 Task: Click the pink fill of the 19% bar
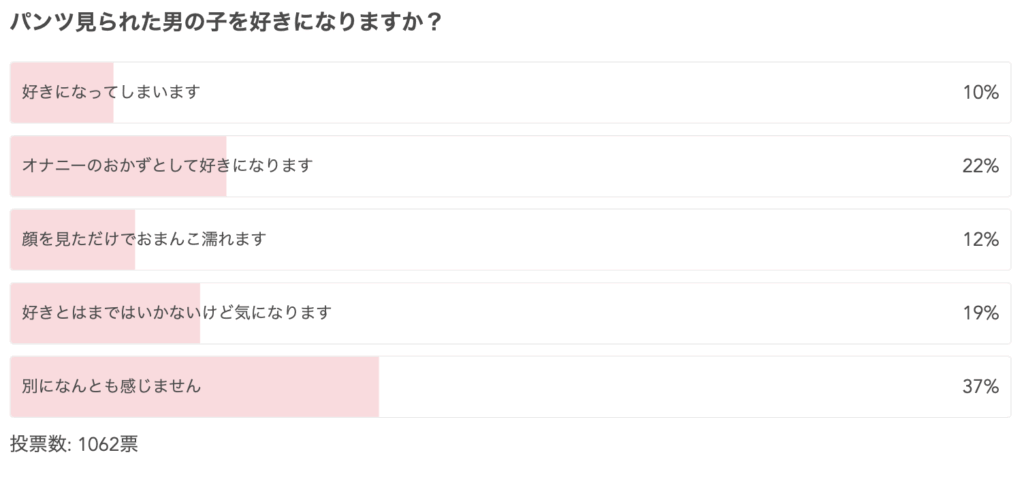(x=105, y=313)
